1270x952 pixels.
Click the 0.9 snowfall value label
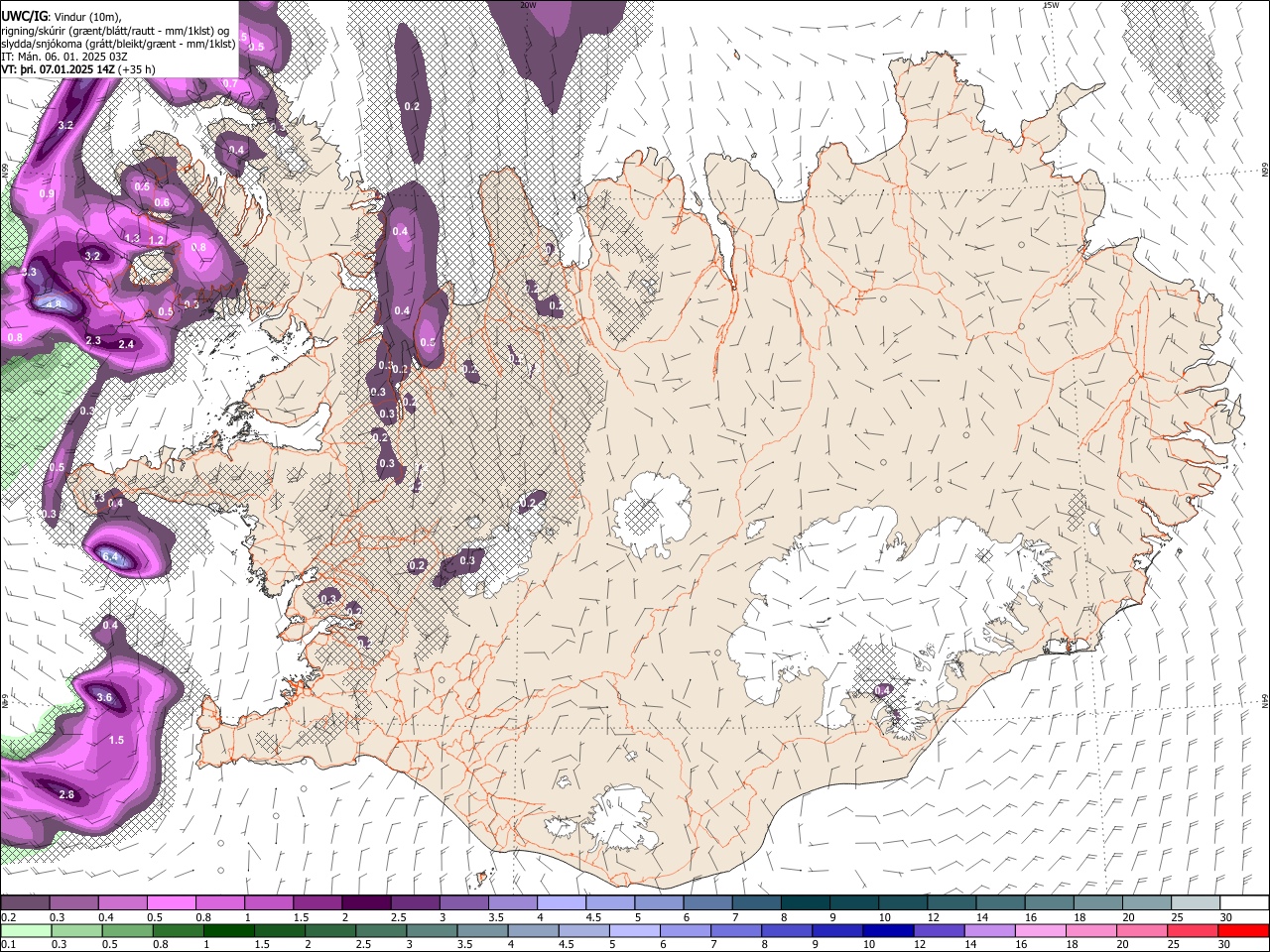(x=47, y=193)
